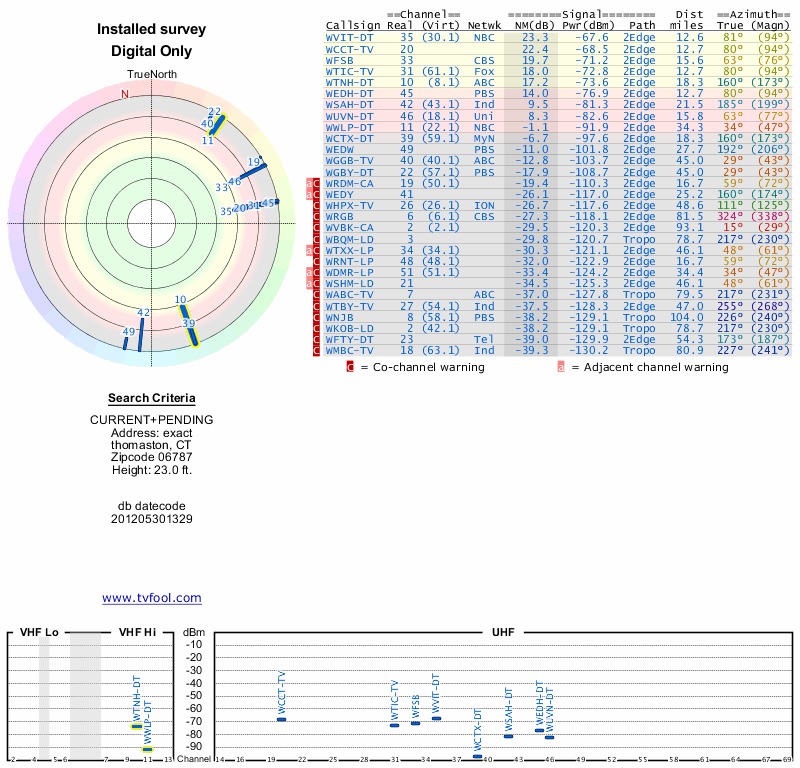Click the WABC-TV callsign entry

click(x=349, y=294)
